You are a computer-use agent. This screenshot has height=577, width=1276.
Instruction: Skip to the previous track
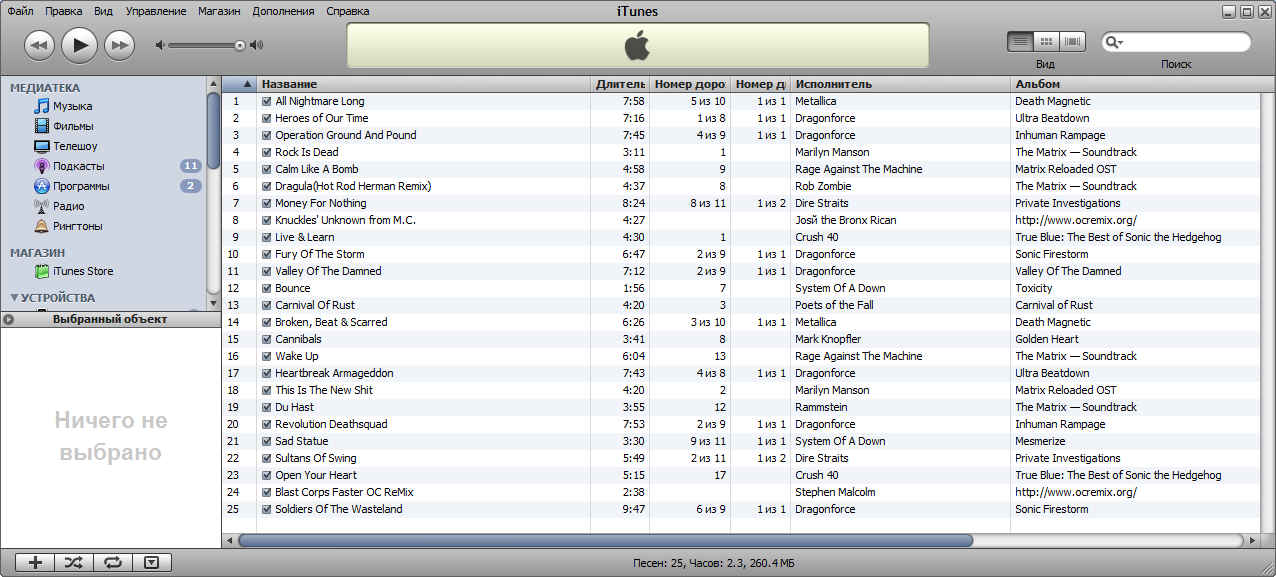(39, 45)
